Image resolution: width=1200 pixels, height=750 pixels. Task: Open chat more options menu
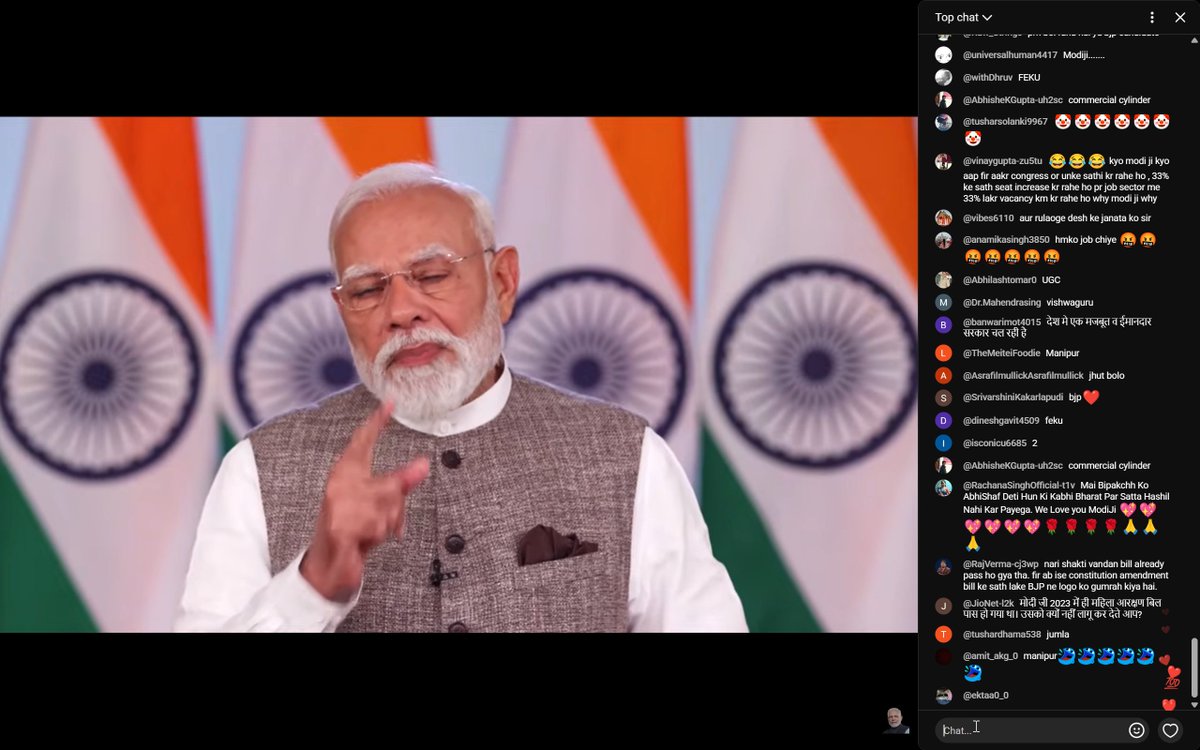point(1152,17)
